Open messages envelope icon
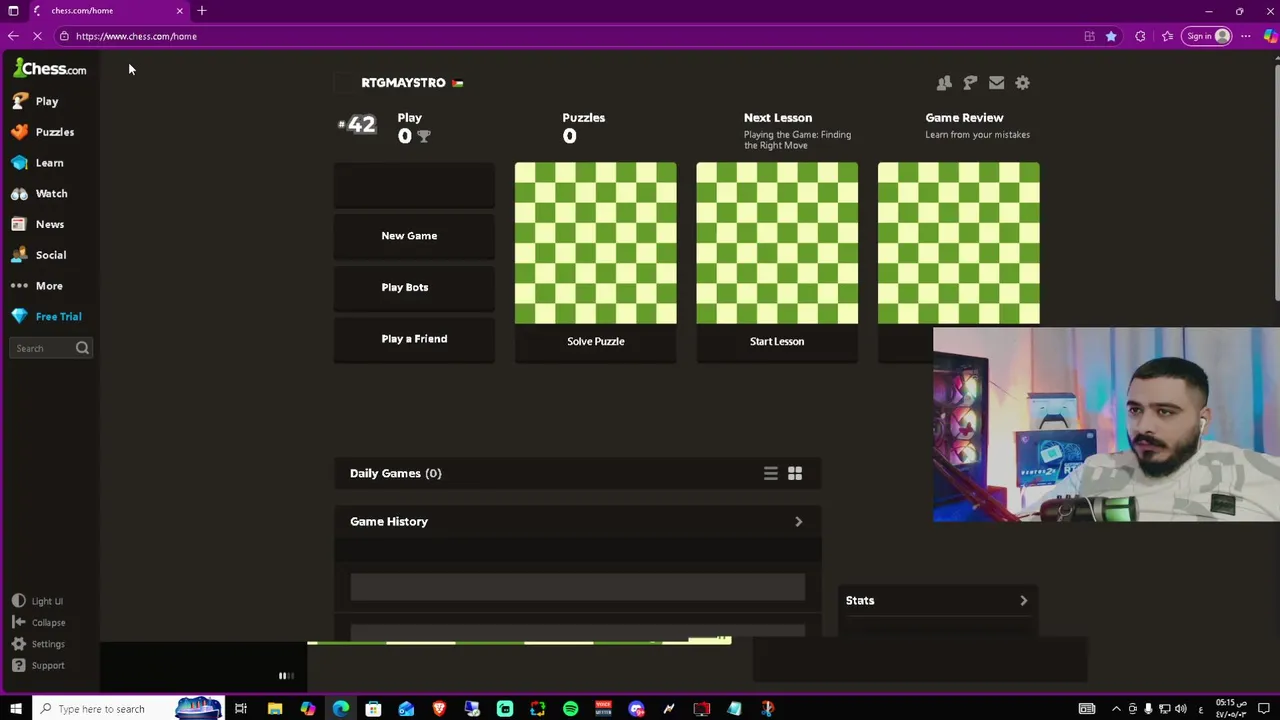 click(x=996, y=83)
